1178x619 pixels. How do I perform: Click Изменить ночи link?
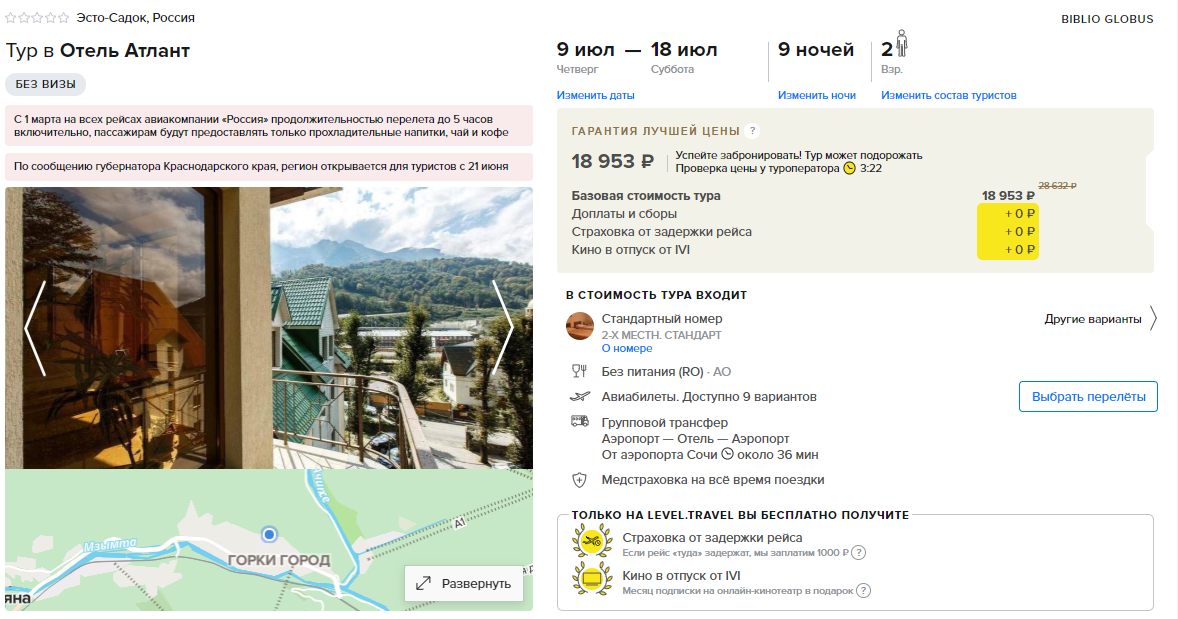click(817, 95)
